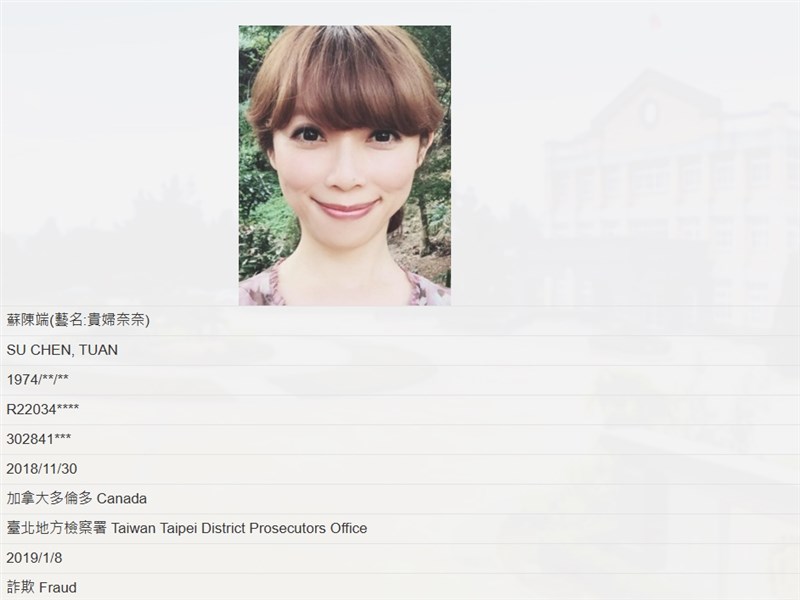Screen dimensions: 800x600
Task: Select the date 2018/11/30
Action: coord(42,469)
